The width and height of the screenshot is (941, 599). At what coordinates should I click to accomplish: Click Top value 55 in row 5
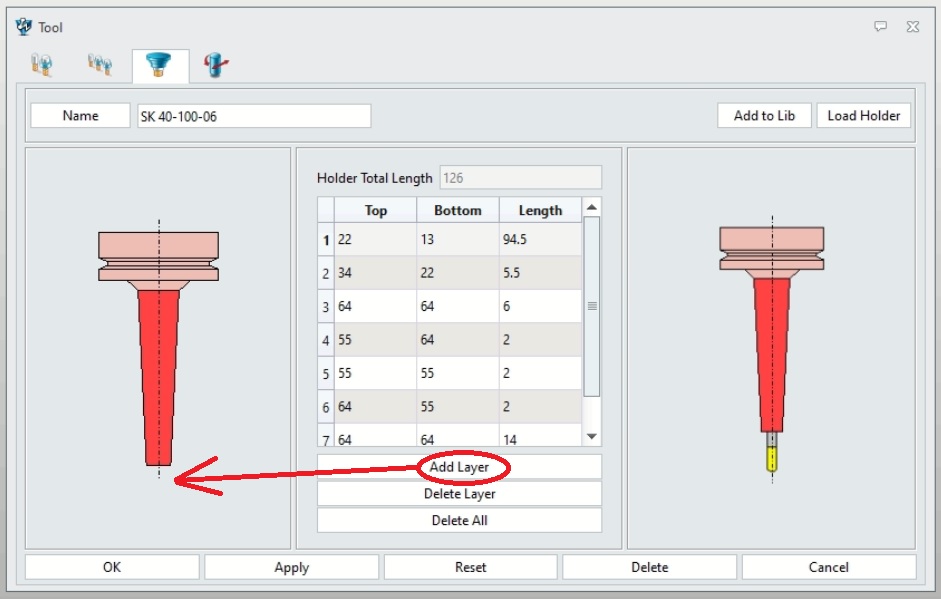(376, 374)
